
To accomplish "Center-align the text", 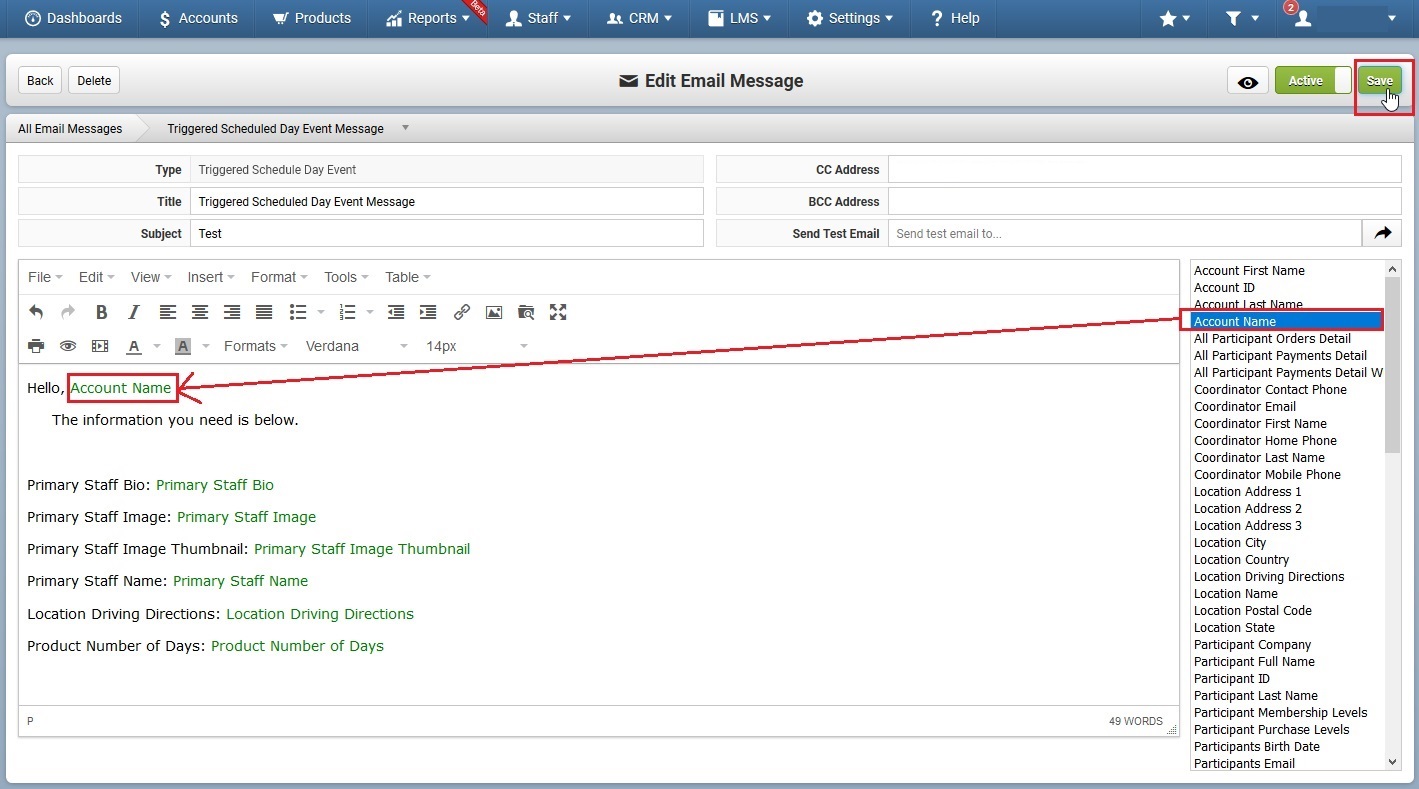I will coord(200,312).
